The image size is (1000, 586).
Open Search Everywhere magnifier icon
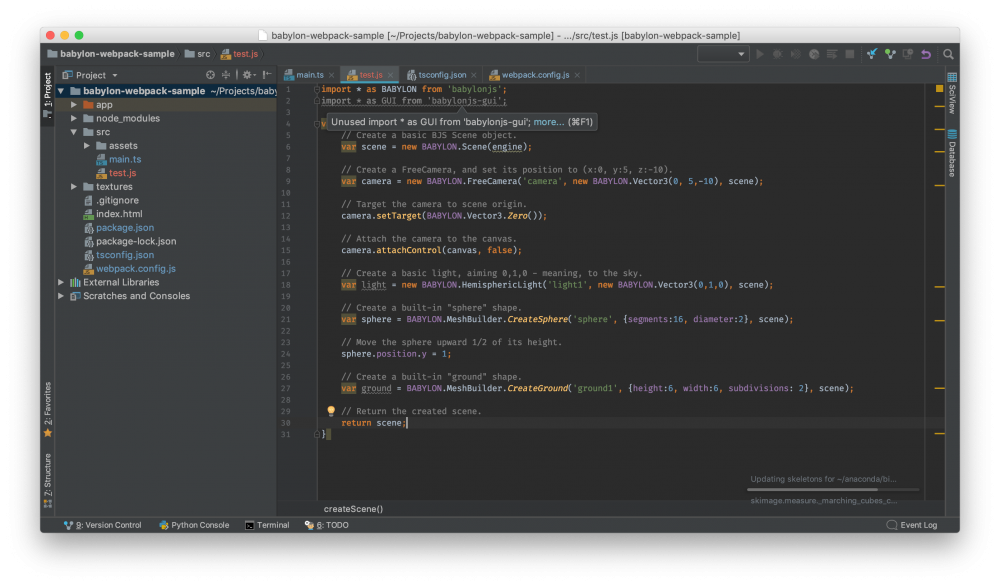click(x=948, y=54)
